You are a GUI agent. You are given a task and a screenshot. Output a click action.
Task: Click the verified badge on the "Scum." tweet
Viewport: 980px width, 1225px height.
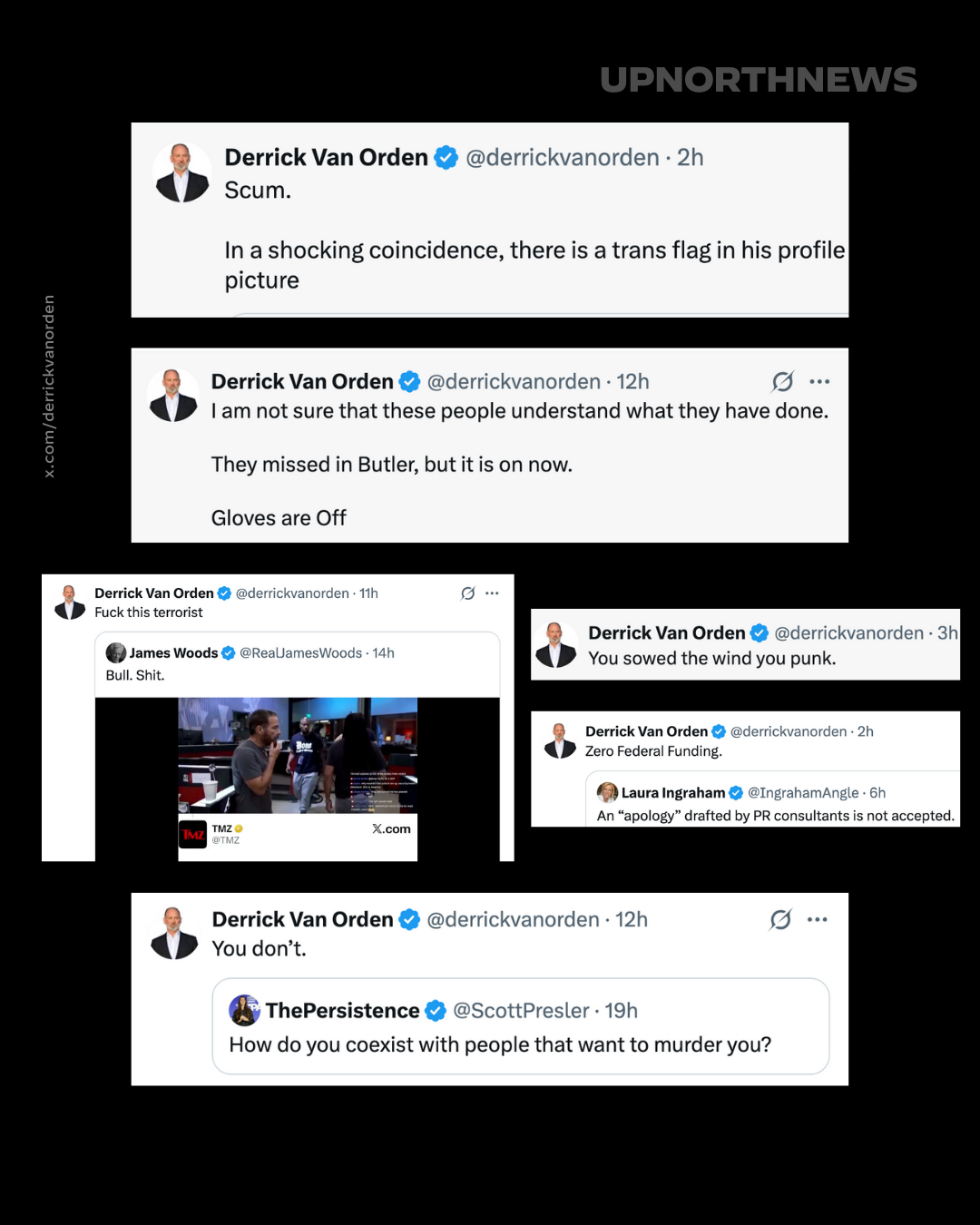(446, 158)
